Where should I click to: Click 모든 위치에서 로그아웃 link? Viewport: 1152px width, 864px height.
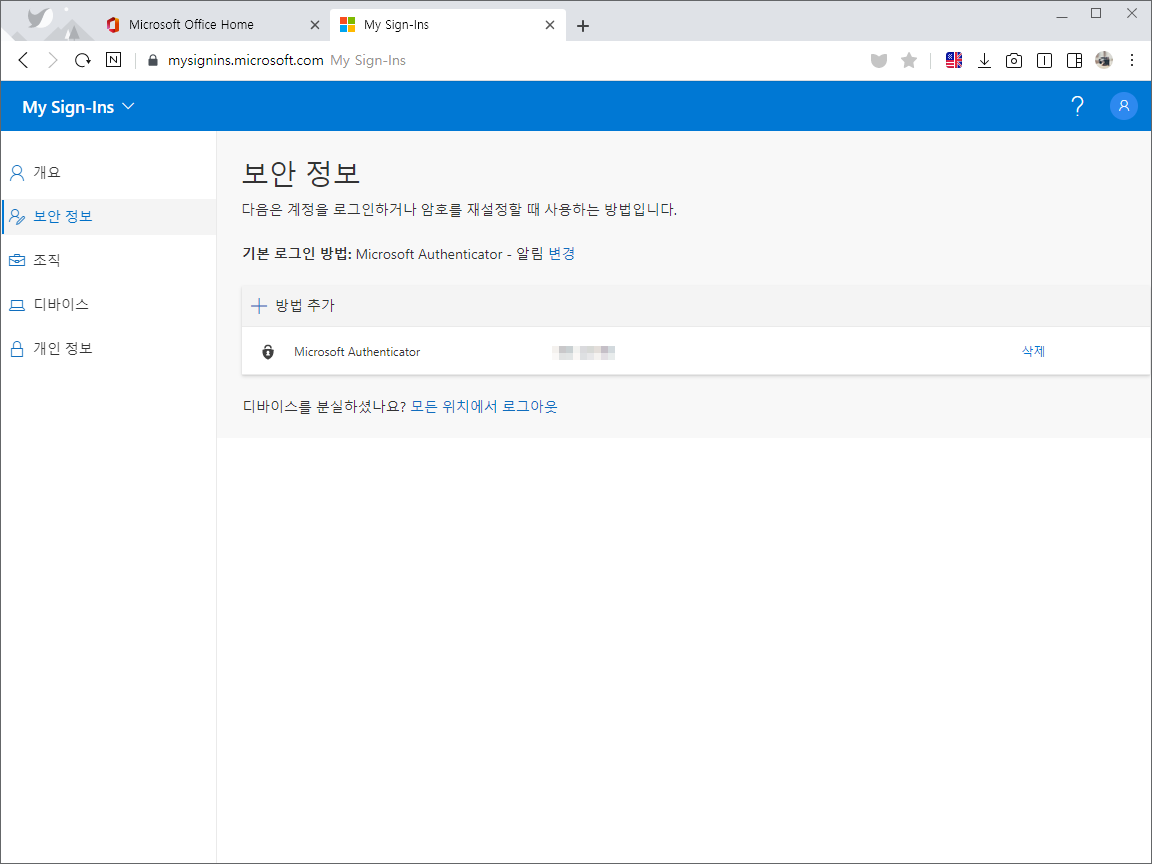pyautogui.click(x=483, y=406)
